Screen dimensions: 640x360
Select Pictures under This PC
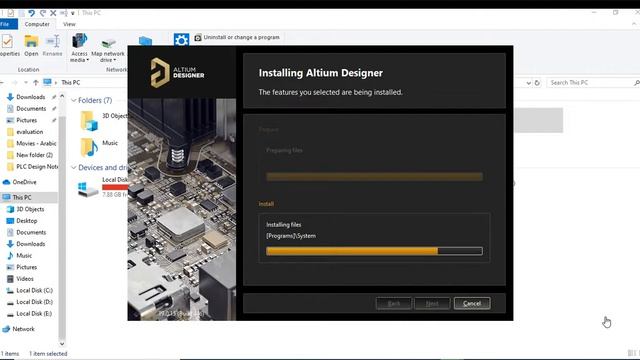tap(27, 267)
